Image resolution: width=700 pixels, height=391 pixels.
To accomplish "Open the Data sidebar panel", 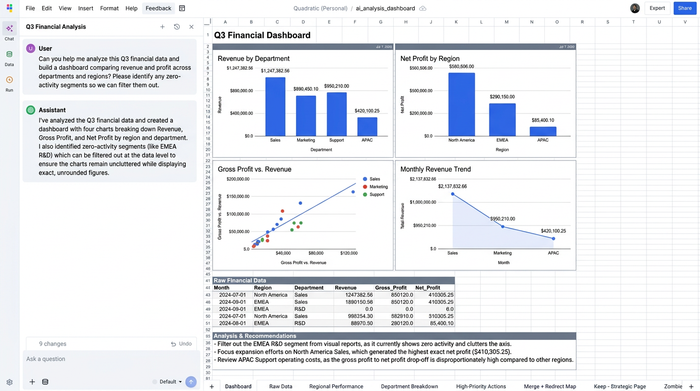I will pos(9,57).
